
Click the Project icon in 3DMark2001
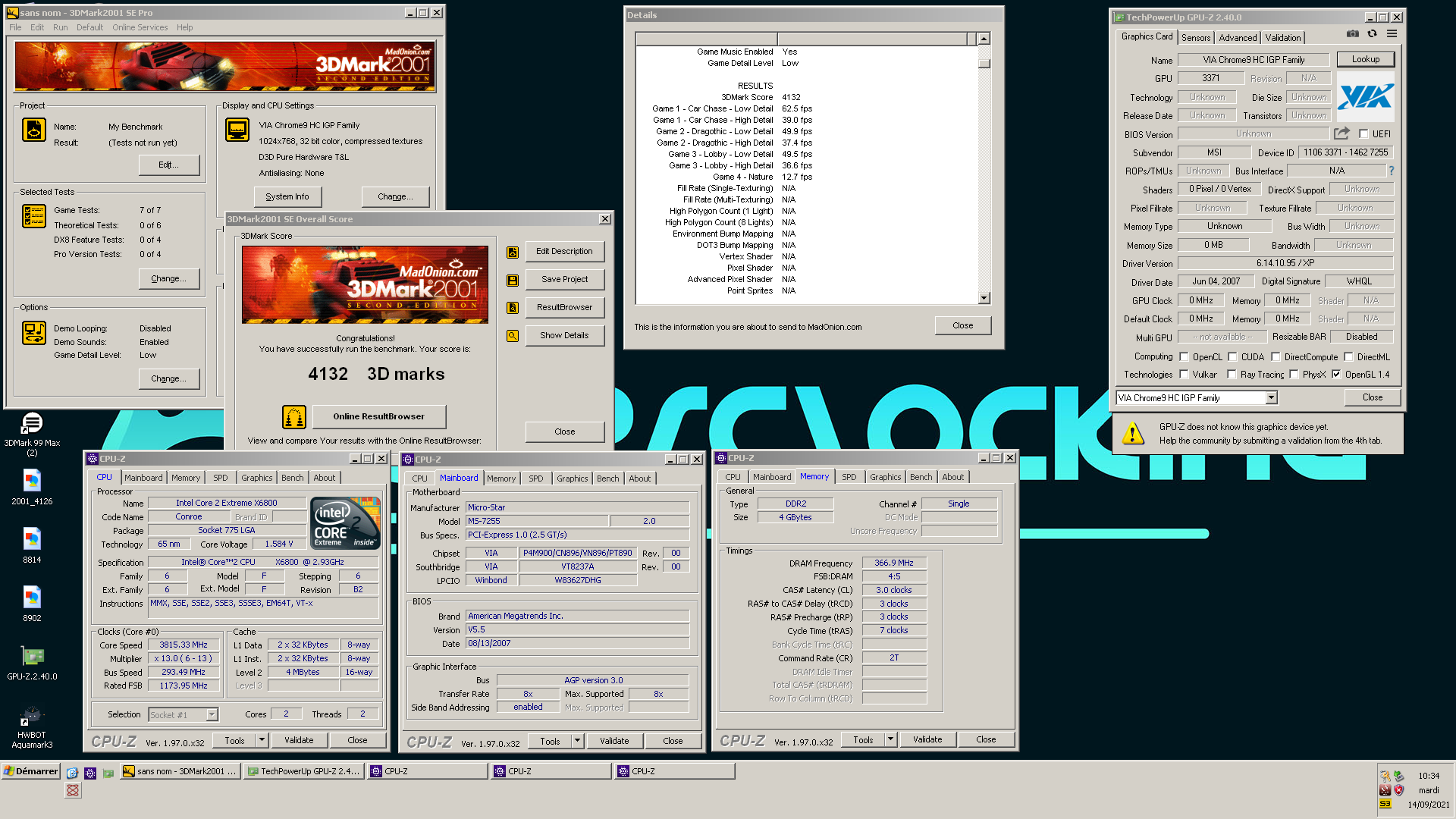tap(34, 130)
